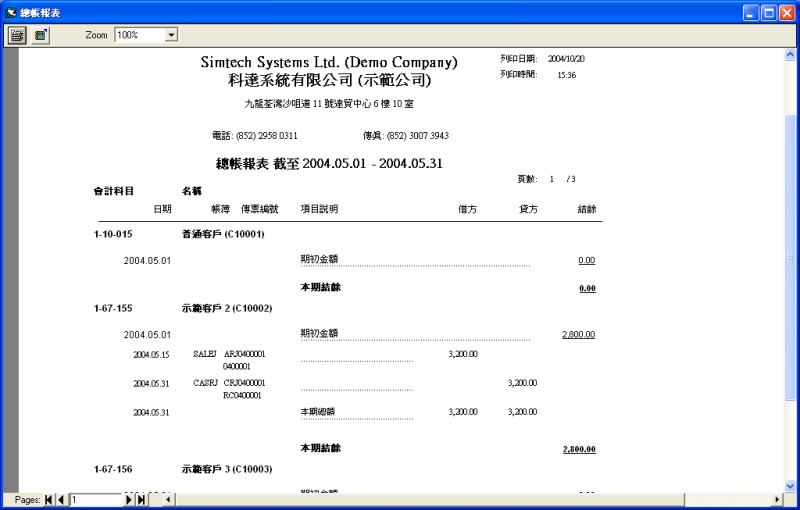The height and width of the screenshot is (510, 800).
Task: Click voucher number ARJ0400001
Action: coord(244,353)
